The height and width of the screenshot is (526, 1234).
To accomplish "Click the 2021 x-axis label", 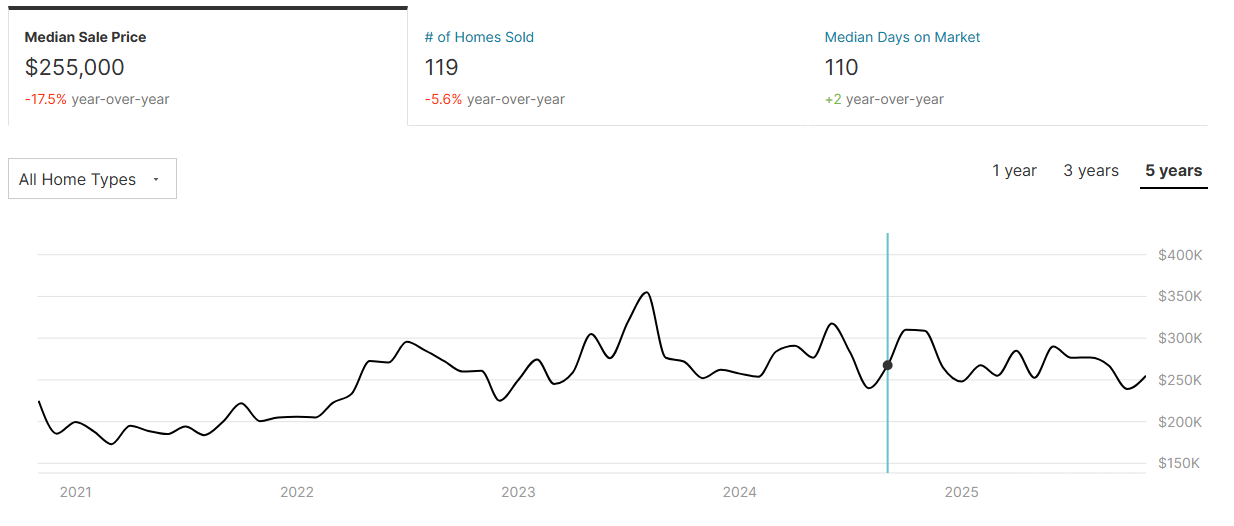I will click(x=76, y=492).
